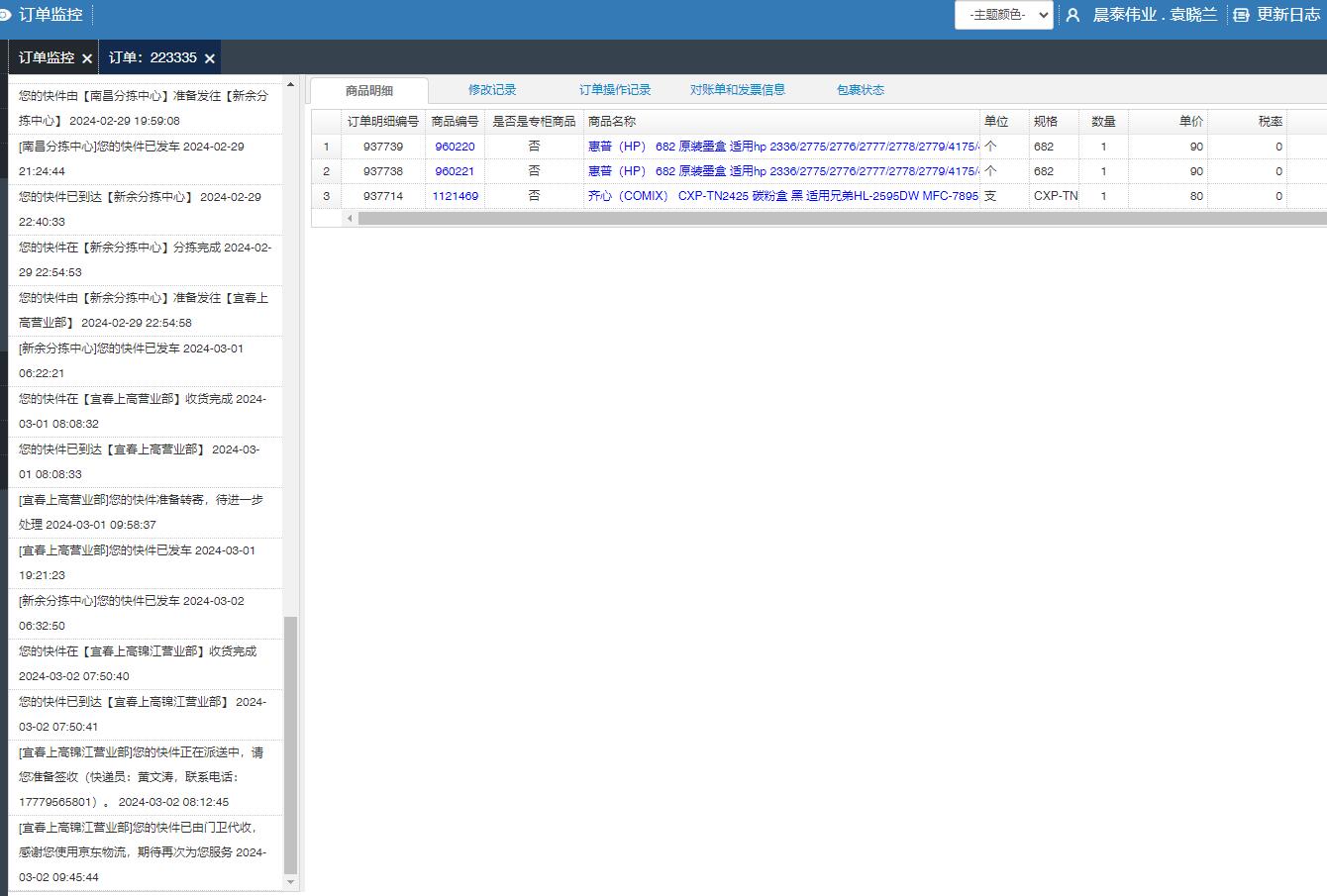Click the logistics panel vertical scrollbar thumb
1327x896 pixels.
(x=290, y=745)
